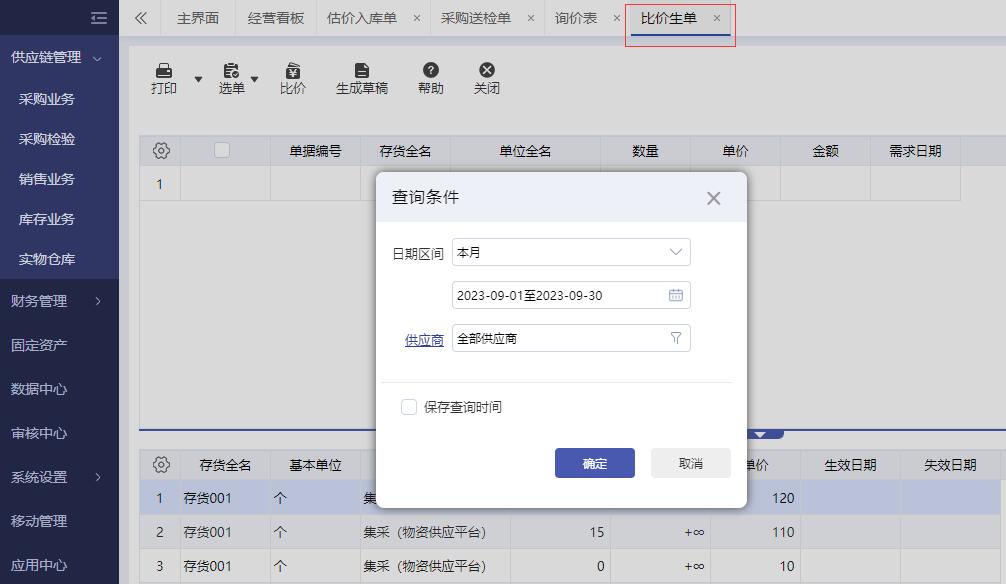1006x584 pixels.
Task: Expand the 日期区间 本月 dropdown
Action: (676, 253)
